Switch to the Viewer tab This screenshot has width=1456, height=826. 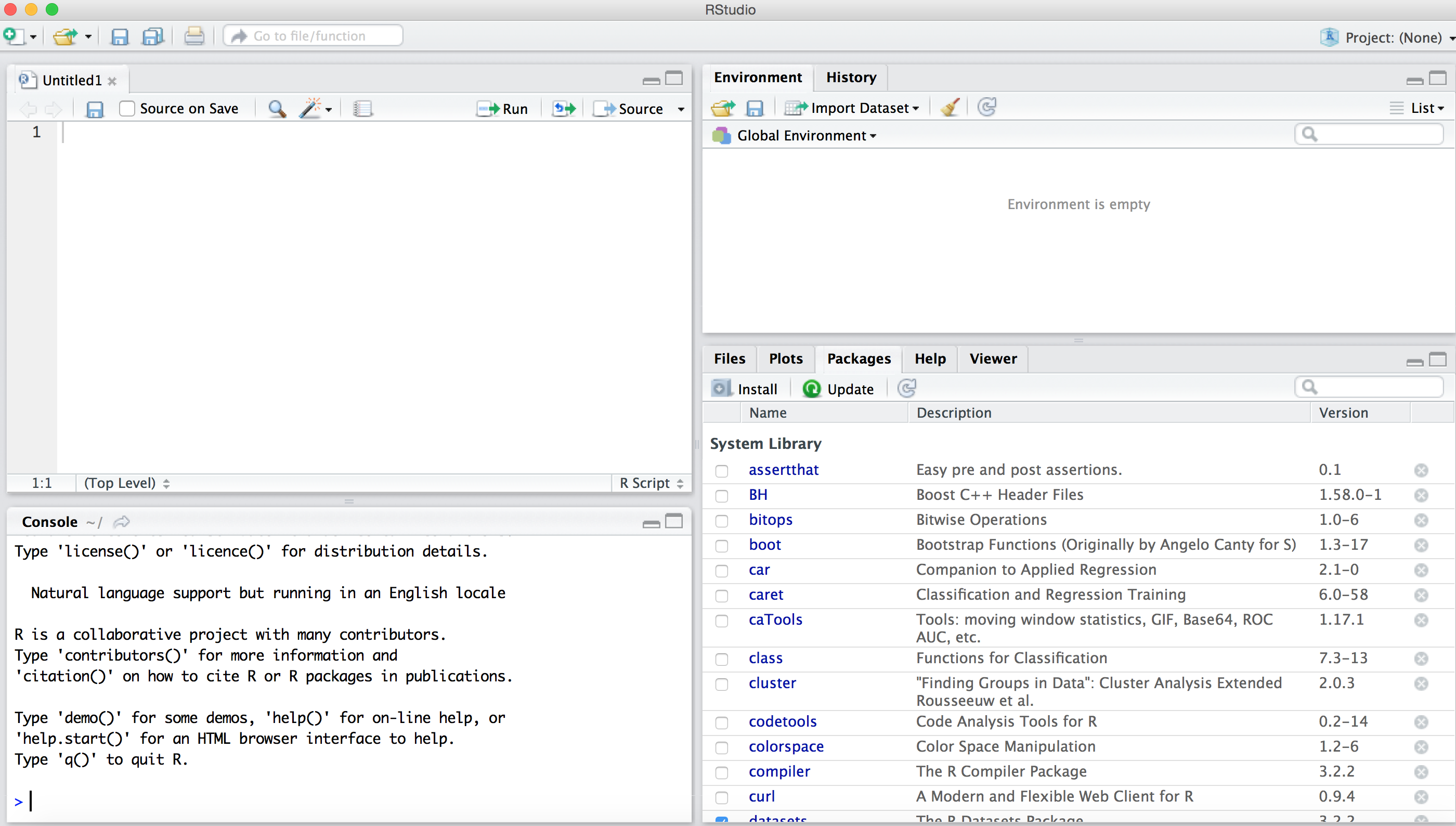pos(993,358)
